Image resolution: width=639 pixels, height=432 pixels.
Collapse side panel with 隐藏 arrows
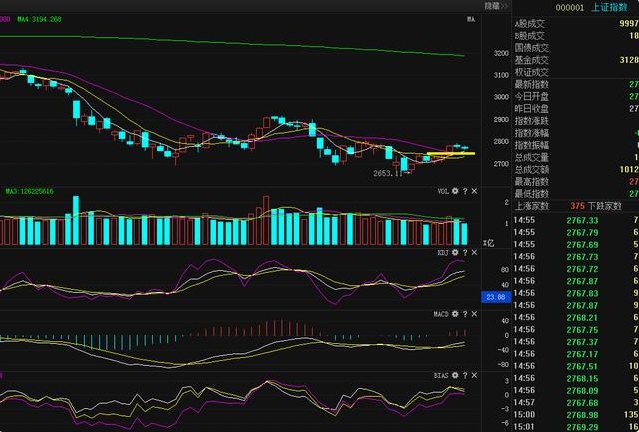pos(496,6)
